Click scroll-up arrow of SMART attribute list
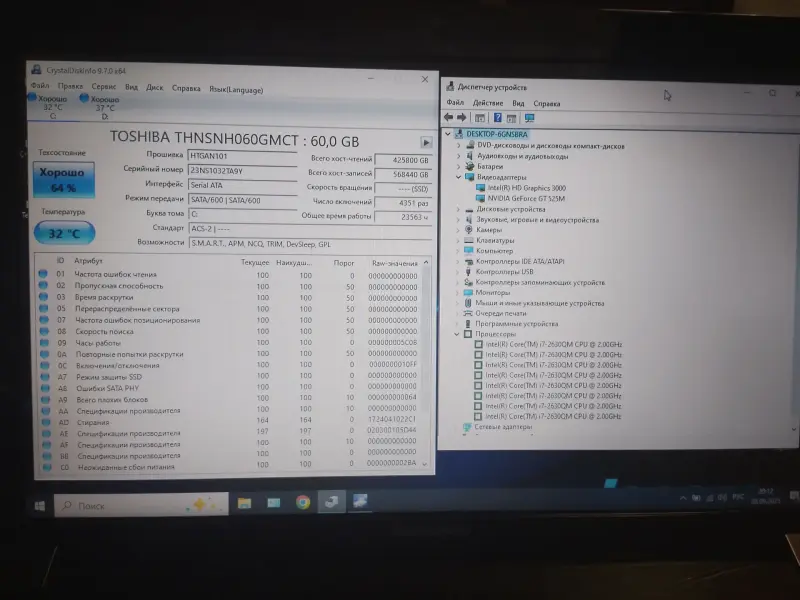Image resolution: width=800 pixels, height=600 pixels. [426, 262]
